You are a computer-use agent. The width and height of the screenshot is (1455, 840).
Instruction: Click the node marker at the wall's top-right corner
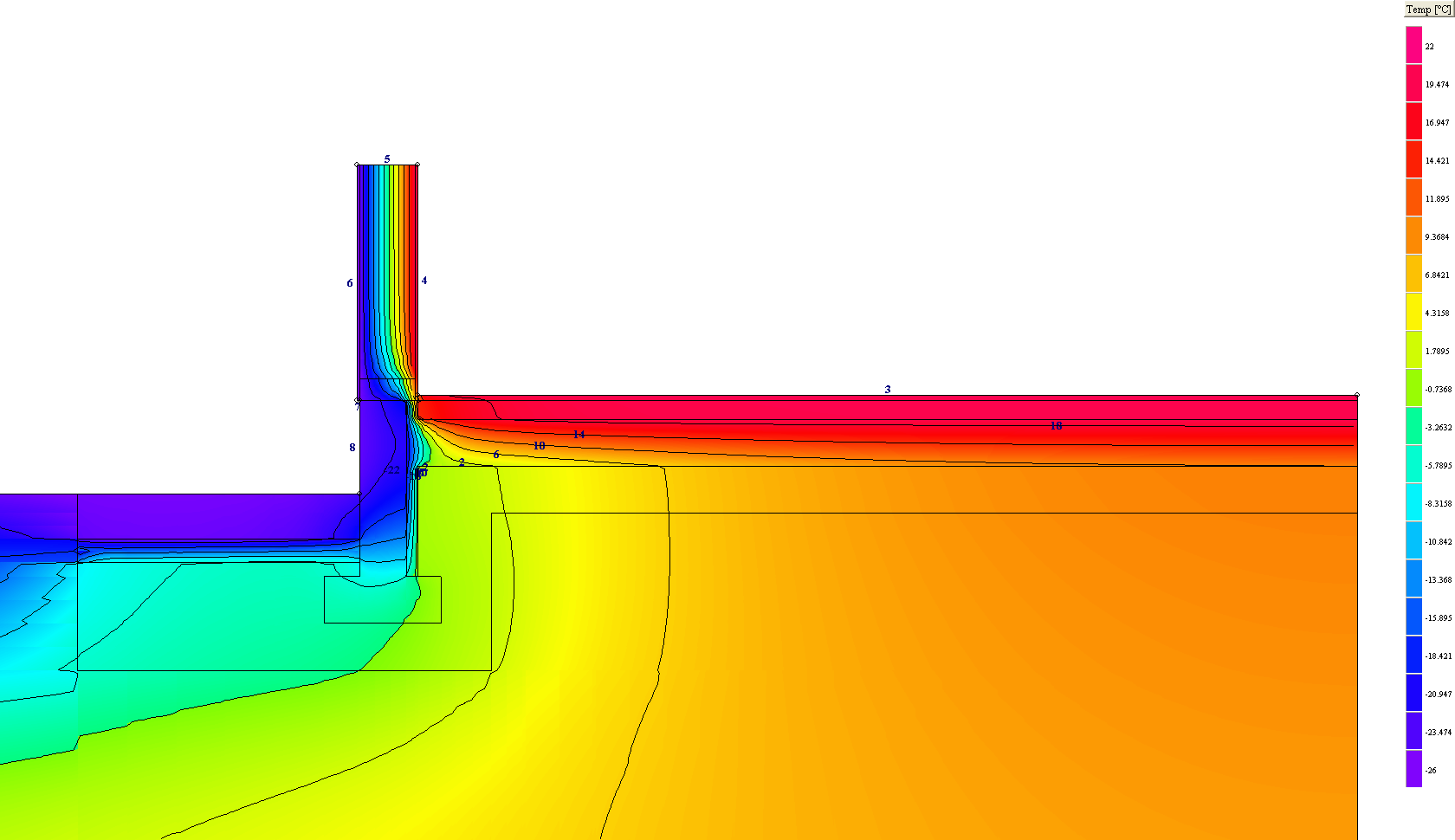tap(417, 165)
